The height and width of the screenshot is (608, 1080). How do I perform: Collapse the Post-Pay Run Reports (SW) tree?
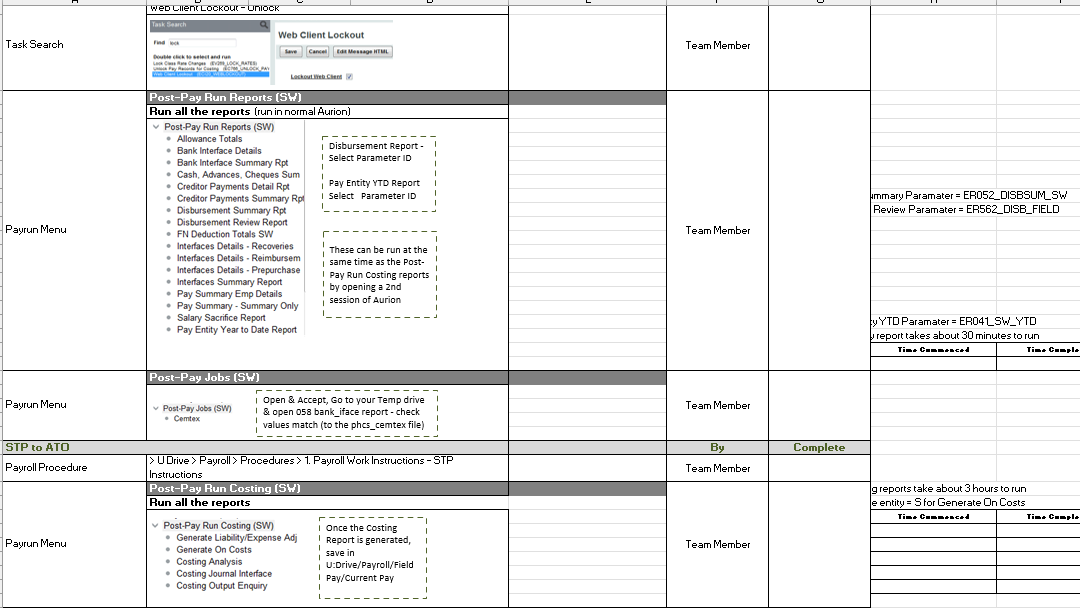click(156, 127)
